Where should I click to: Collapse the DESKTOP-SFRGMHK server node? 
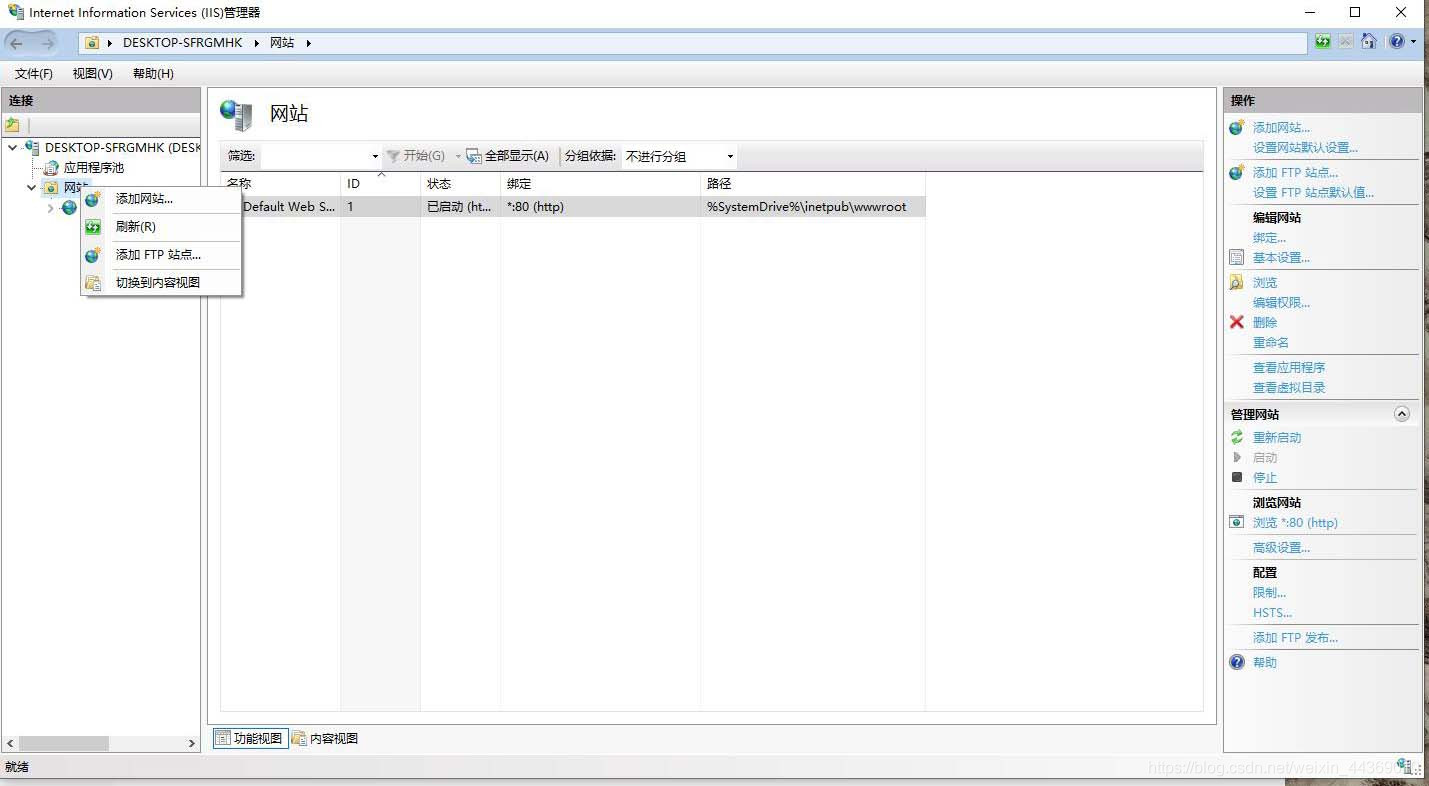(12, 148)
